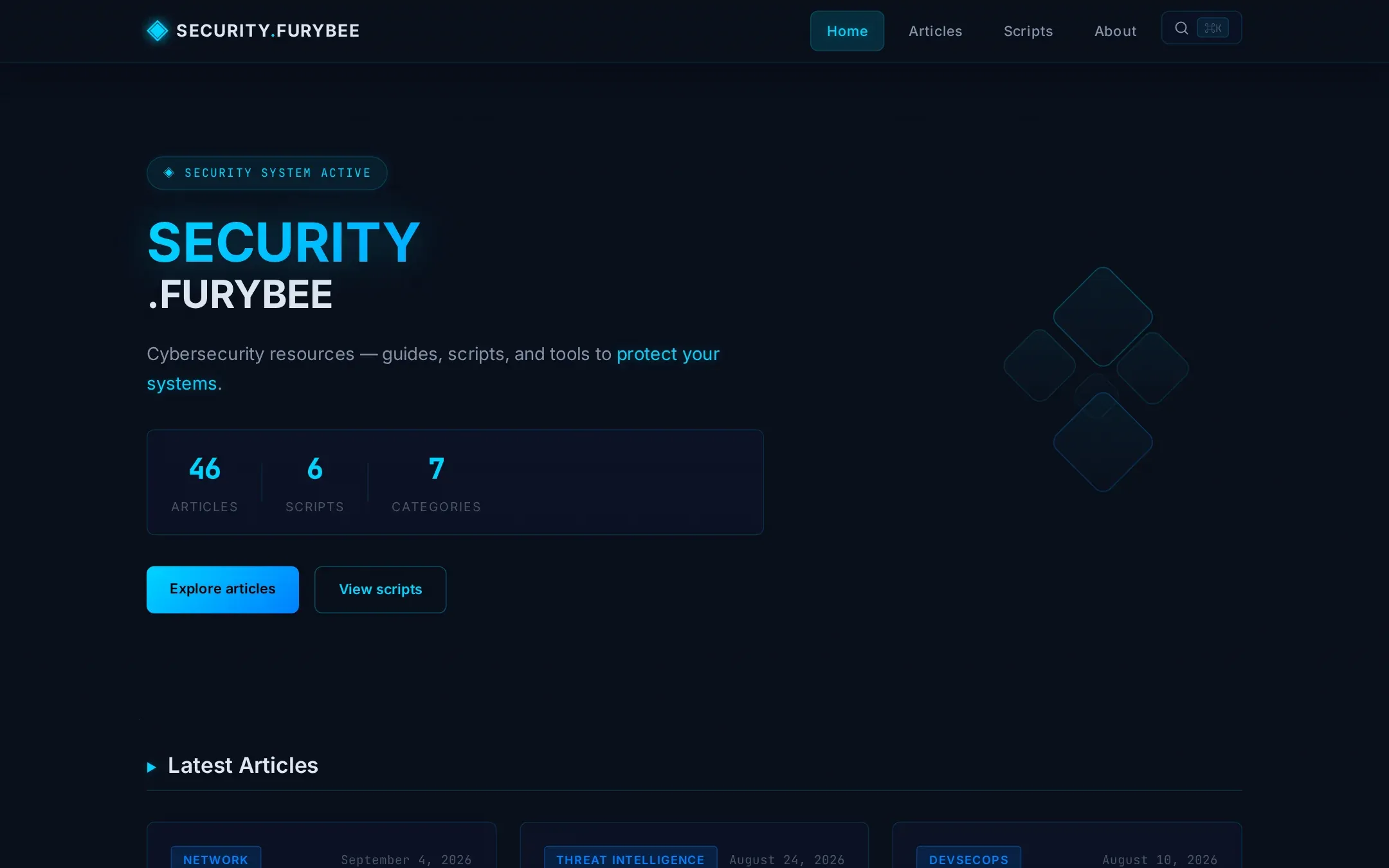Go to the Home nav item

coord(847,31)
